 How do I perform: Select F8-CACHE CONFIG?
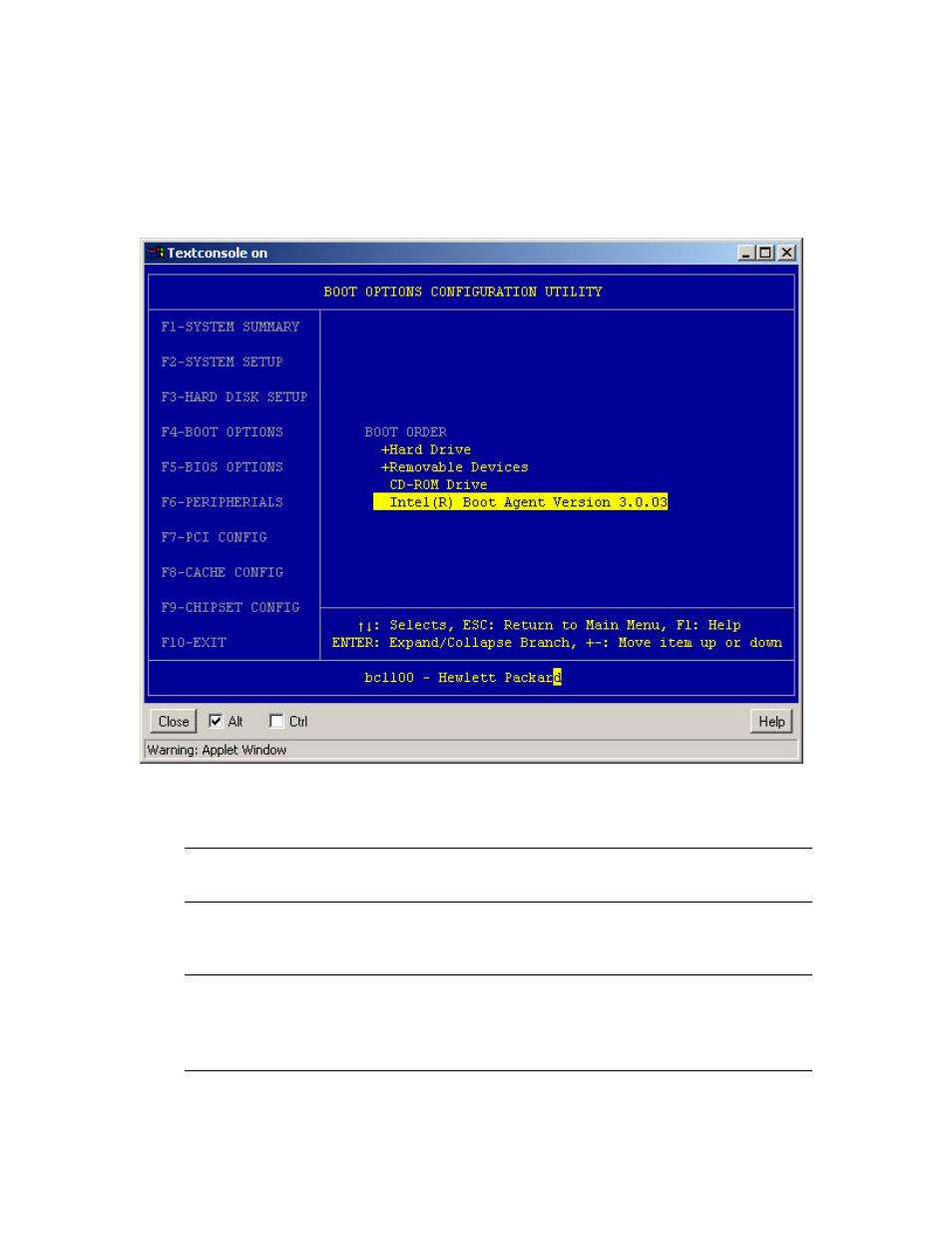click(x=222, y=572)
